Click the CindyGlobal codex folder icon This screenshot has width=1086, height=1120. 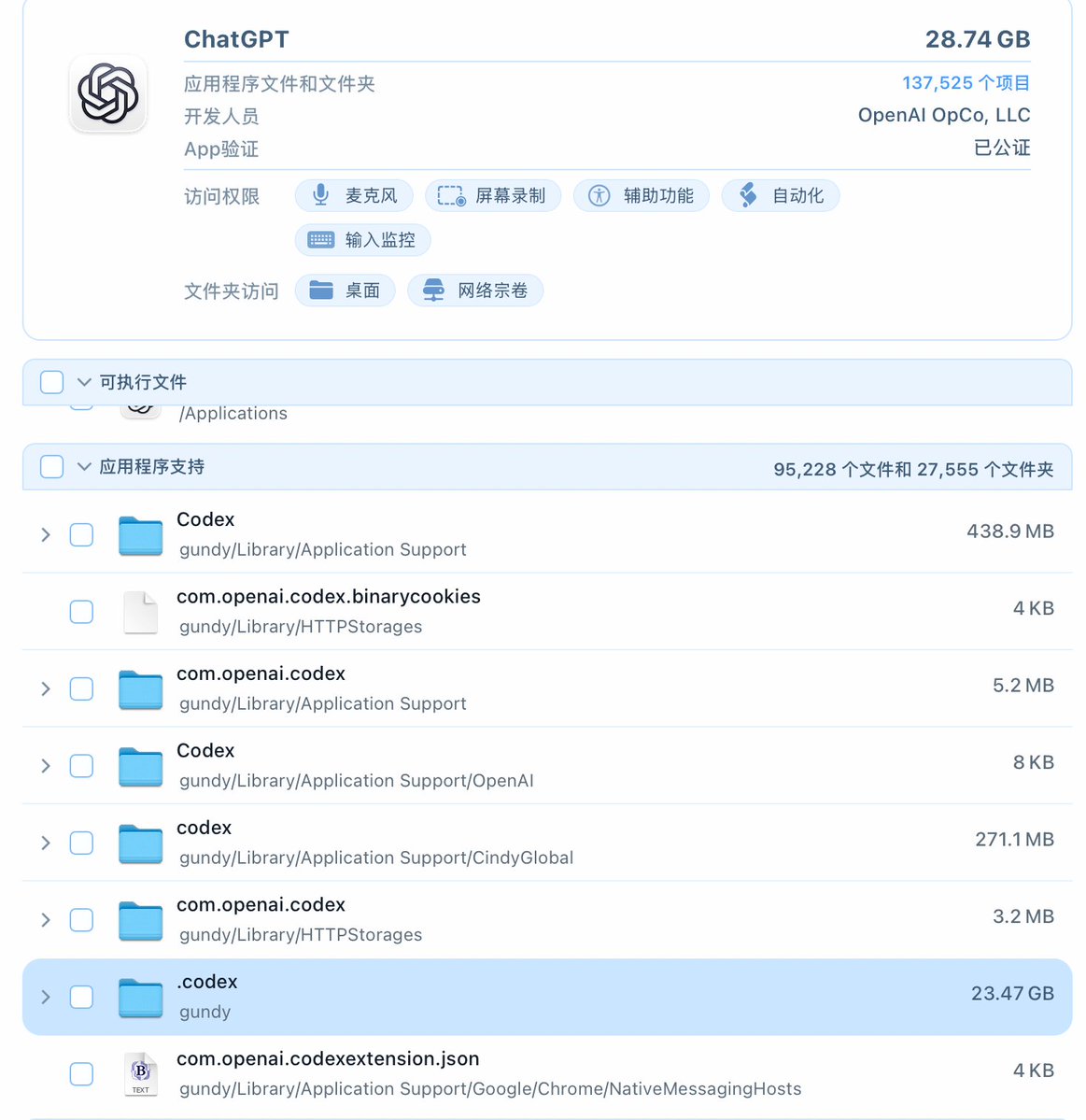141,844
